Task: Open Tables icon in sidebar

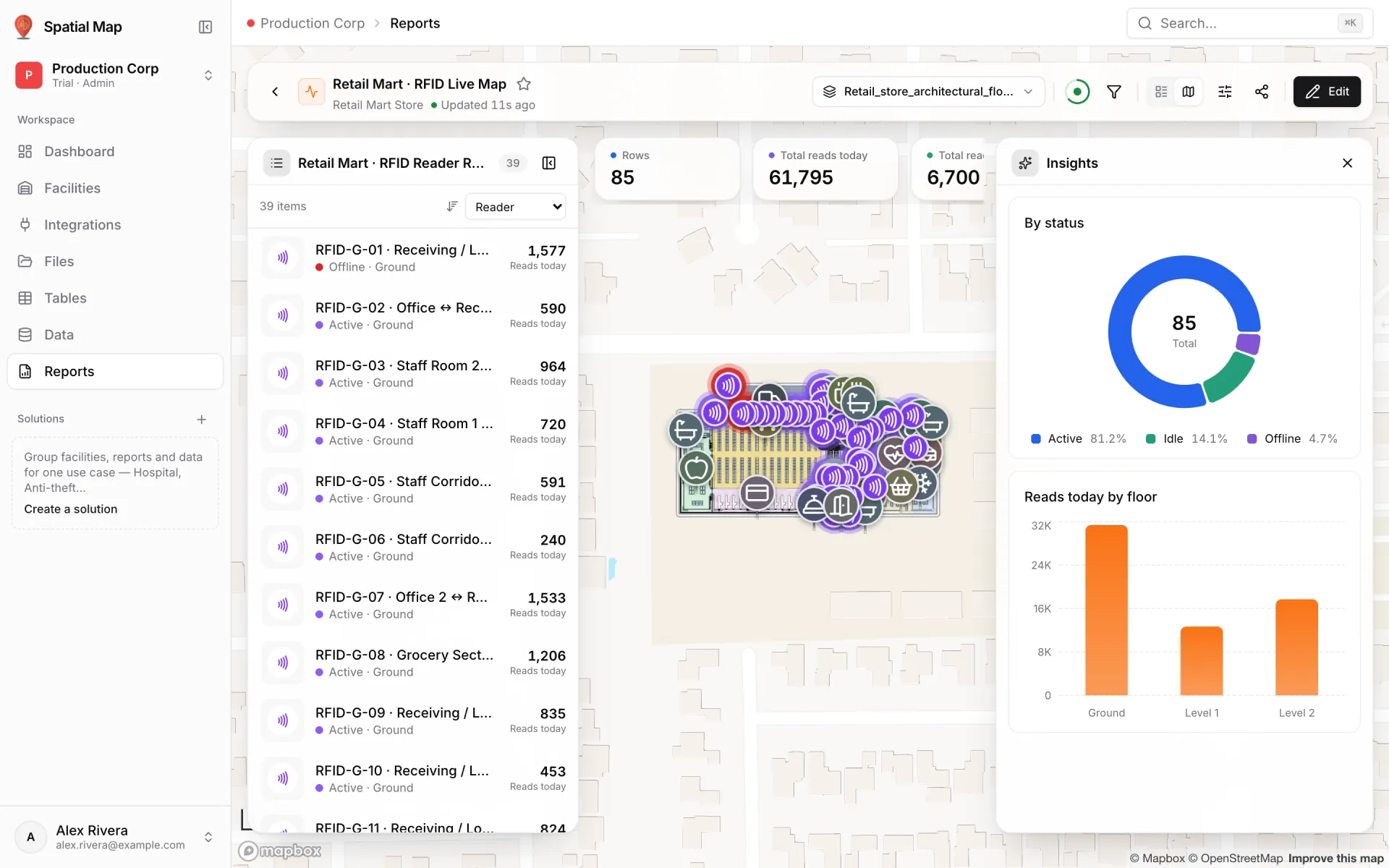Action: pos(25,298)
